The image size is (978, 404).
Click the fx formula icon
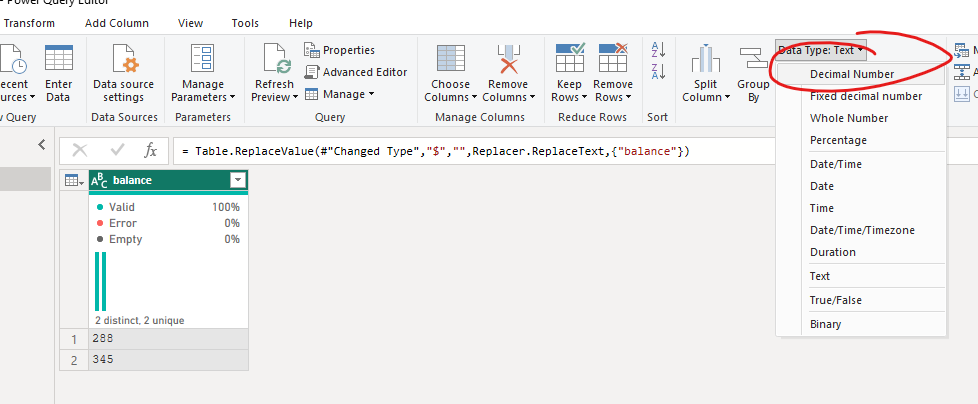click(x=150, y=150)
